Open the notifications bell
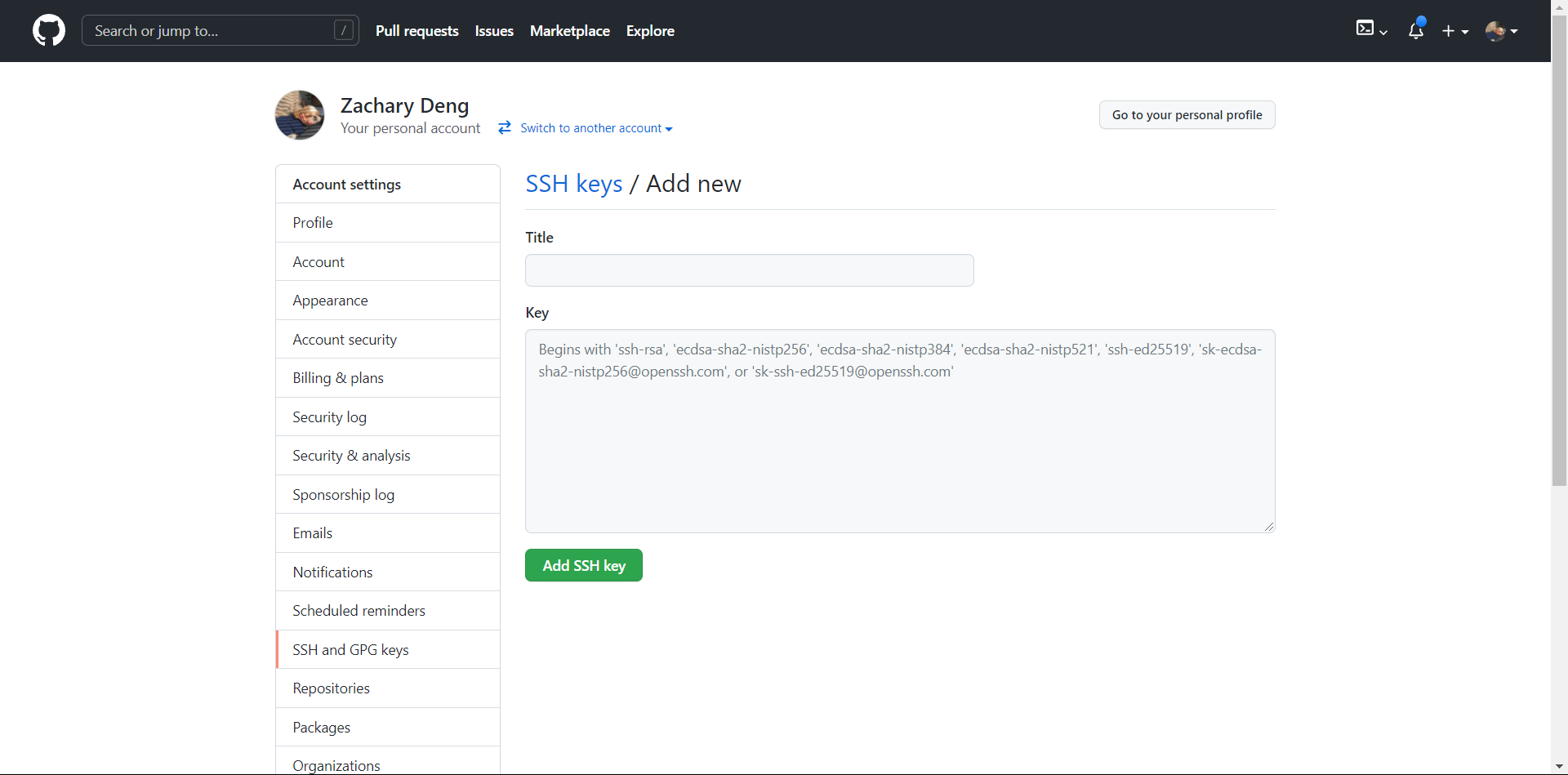The width and height of the screenshot is (1568, 775). 1416,31
